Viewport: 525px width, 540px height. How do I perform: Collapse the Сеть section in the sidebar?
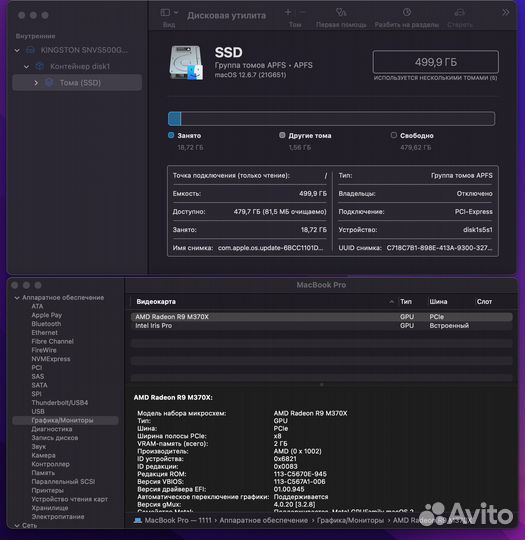(17, 526)
